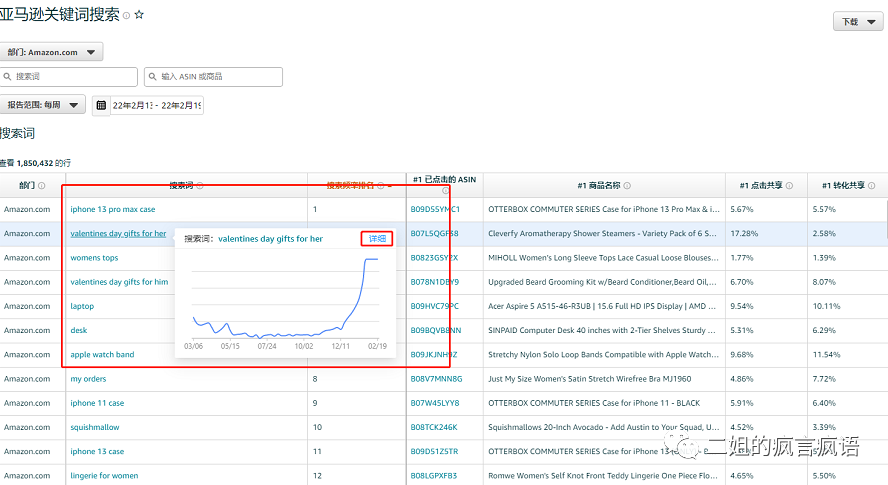Open ASIN link B08V7MNN8G
Image resolution: width=888 pixels, height=485 pixels.
[436, 379]
